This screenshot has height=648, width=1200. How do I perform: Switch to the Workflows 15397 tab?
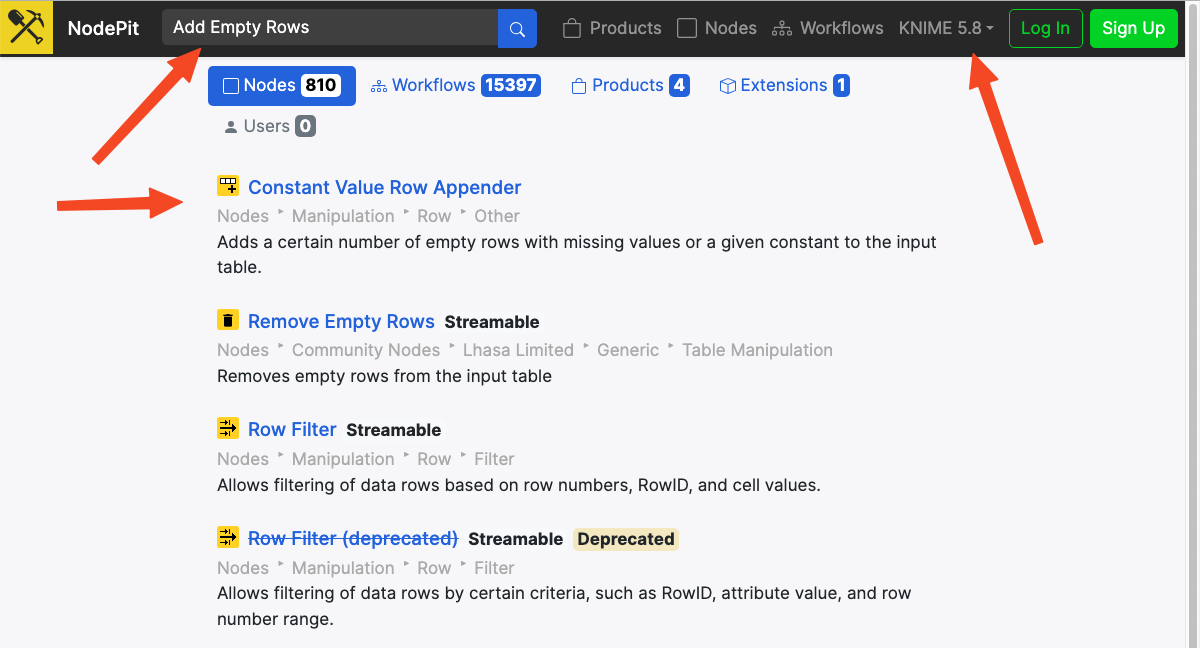(x=456, y=86)
